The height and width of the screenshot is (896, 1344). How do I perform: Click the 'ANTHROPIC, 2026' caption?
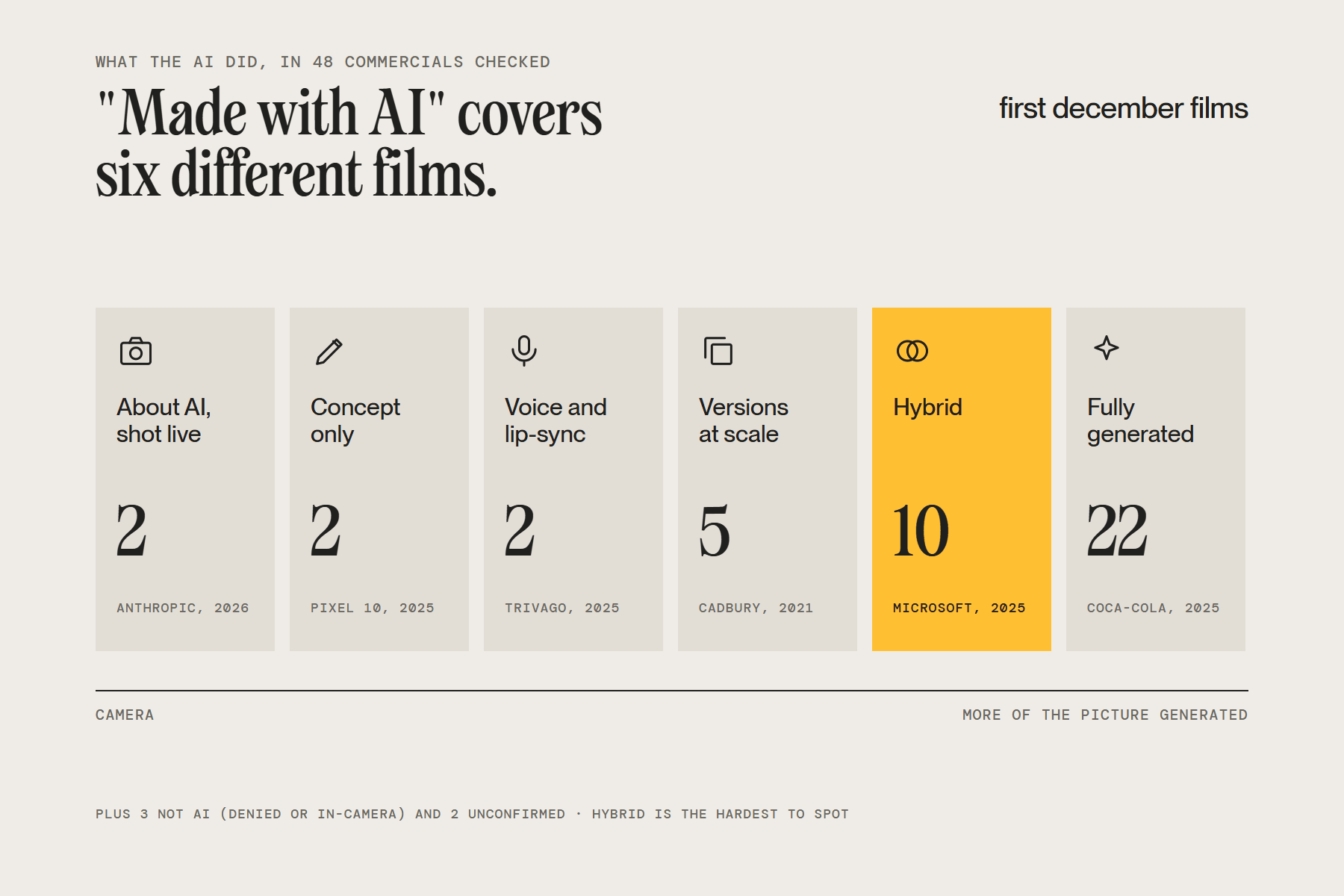pyautogui.click(x=182, y=608)
